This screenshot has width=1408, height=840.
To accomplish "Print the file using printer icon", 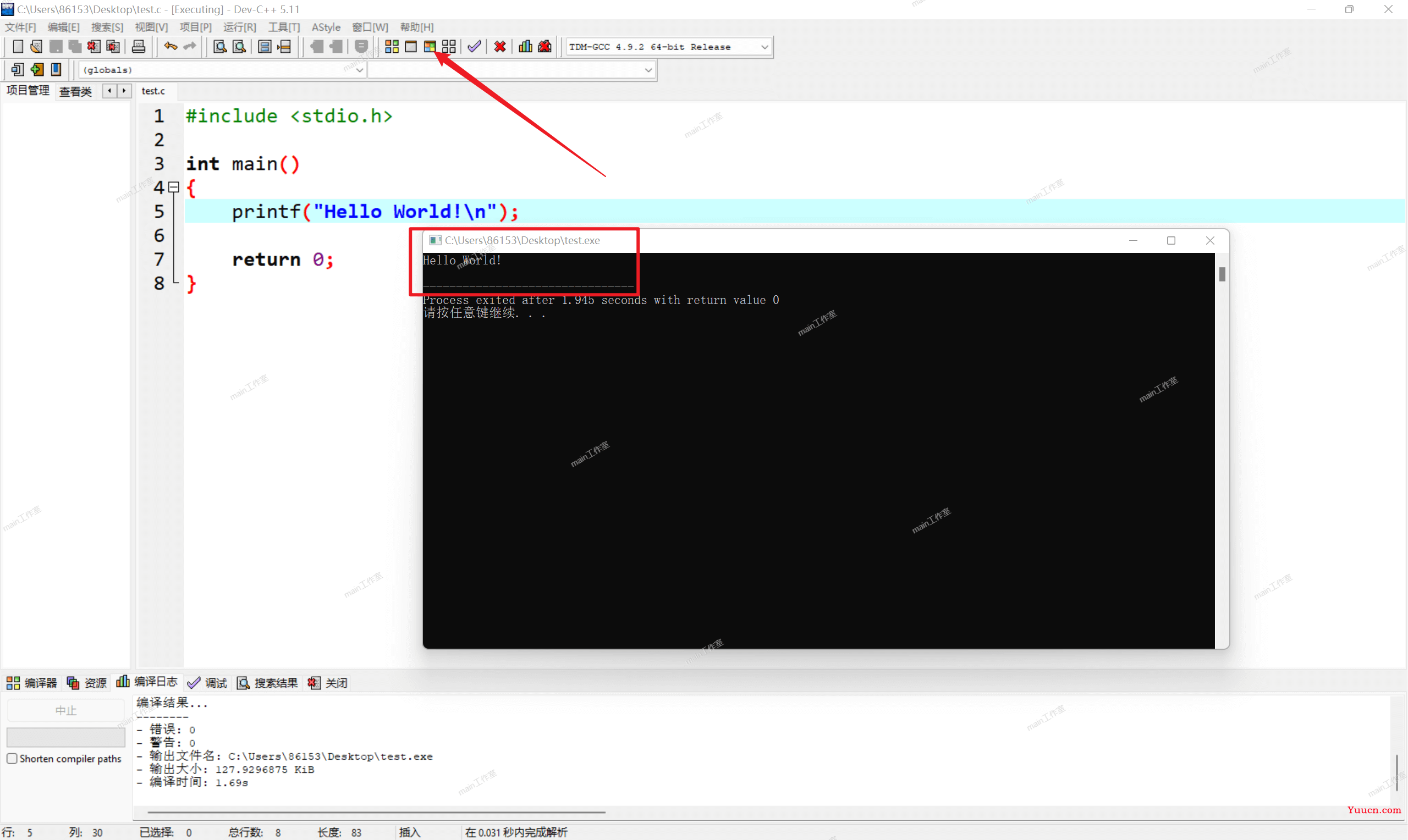I will (139, 46).
